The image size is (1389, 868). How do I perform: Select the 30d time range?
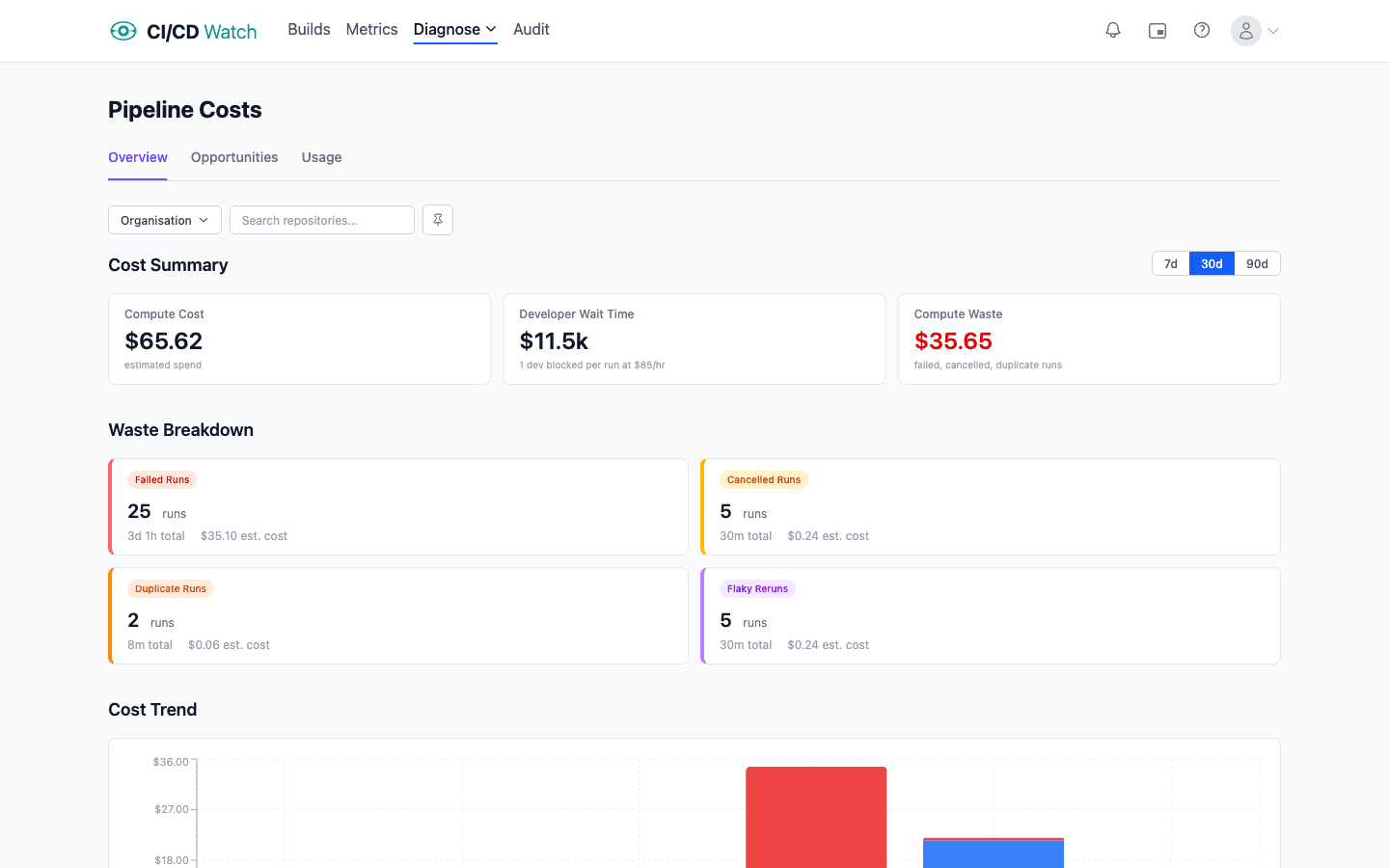tap(1212, 263)
